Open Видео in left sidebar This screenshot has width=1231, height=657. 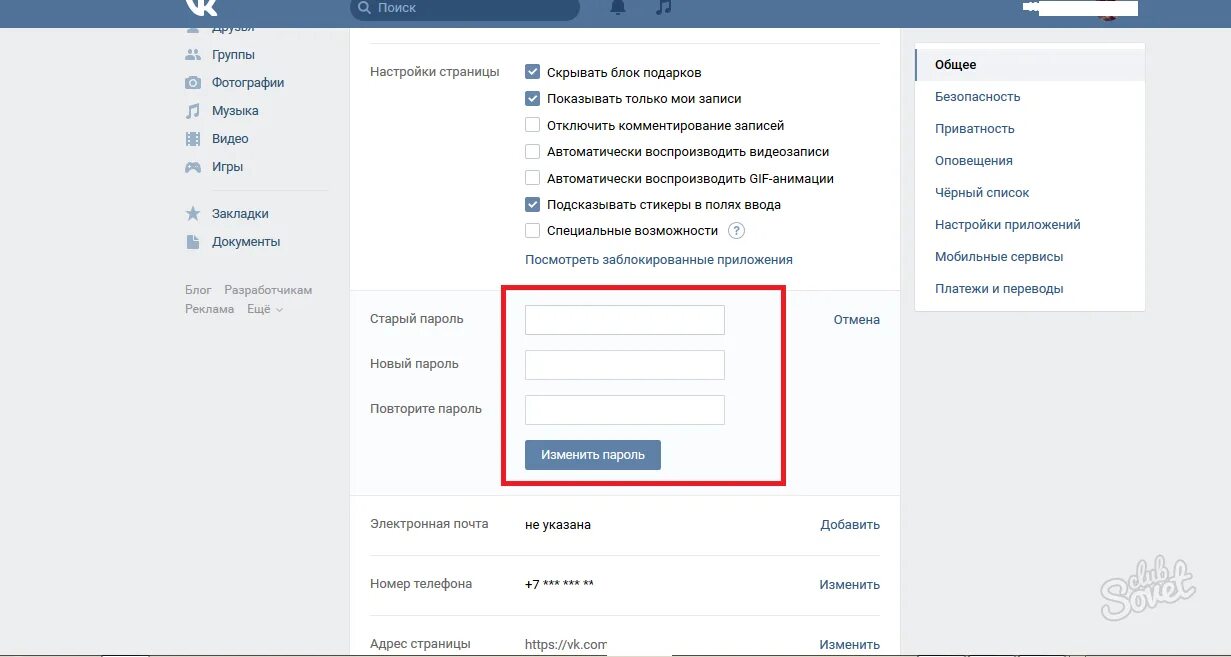pos(230,139)
